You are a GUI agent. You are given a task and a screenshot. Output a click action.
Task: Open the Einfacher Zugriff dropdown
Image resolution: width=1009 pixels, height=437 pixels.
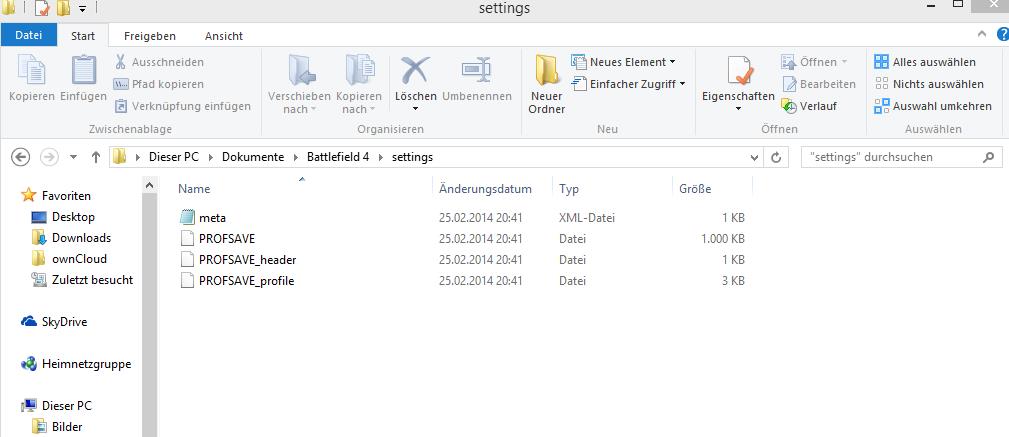[x=630, y=84]
